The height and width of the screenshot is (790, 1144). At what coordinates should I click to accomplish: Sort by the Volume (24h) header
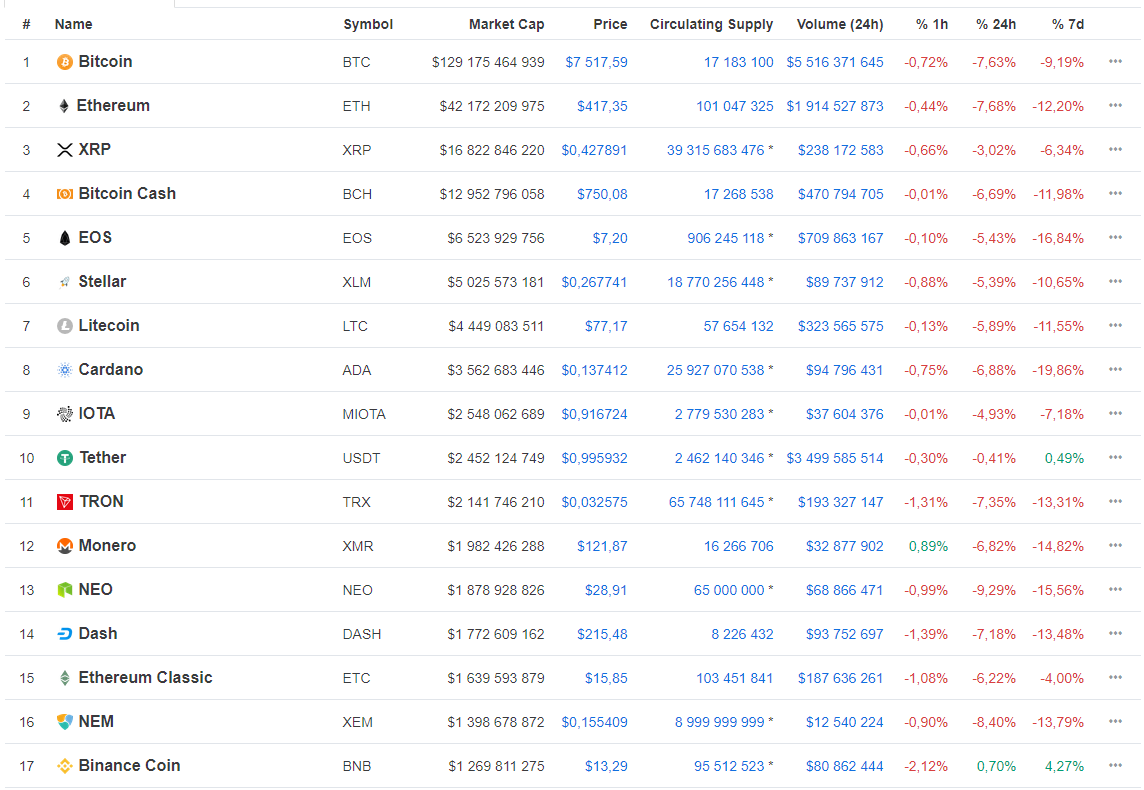pyautogui.click(x=840, y=24)
